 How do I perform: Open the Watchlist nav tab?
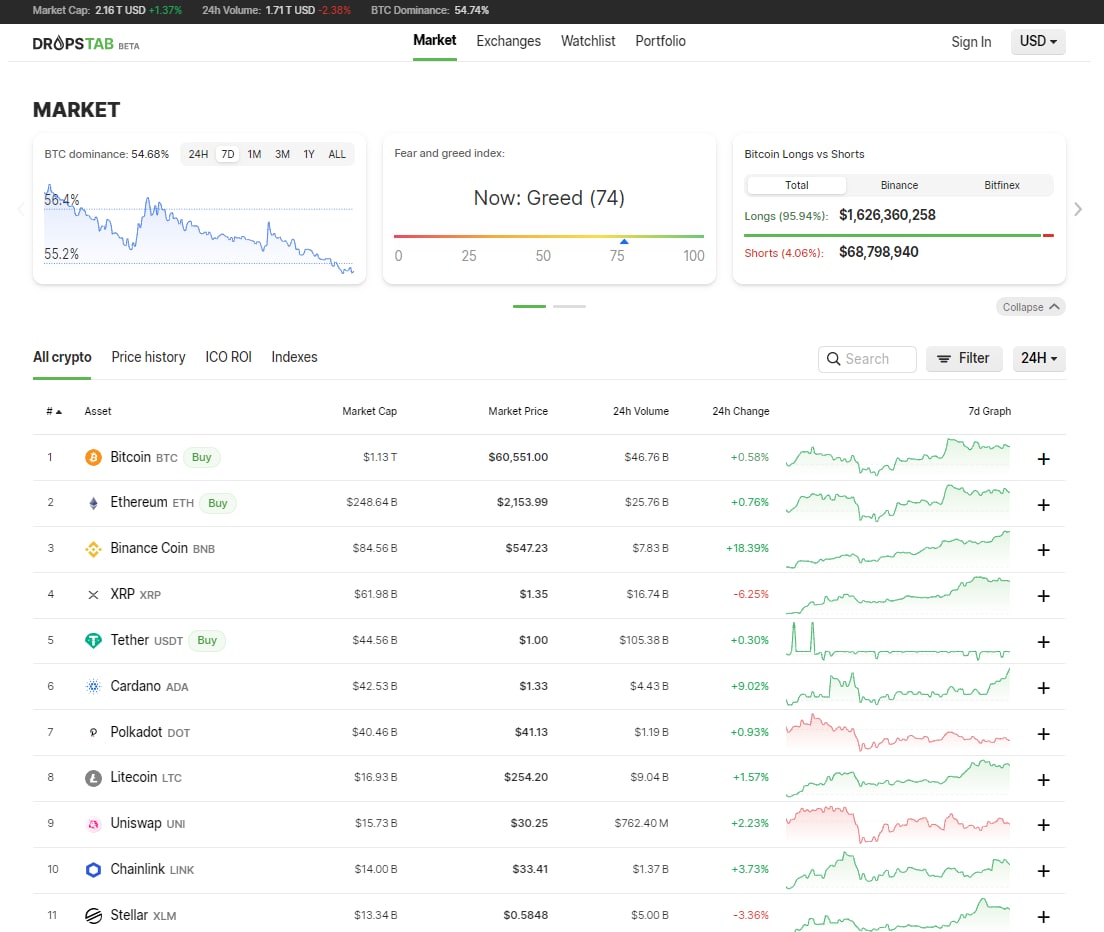(x=588, y=42)
